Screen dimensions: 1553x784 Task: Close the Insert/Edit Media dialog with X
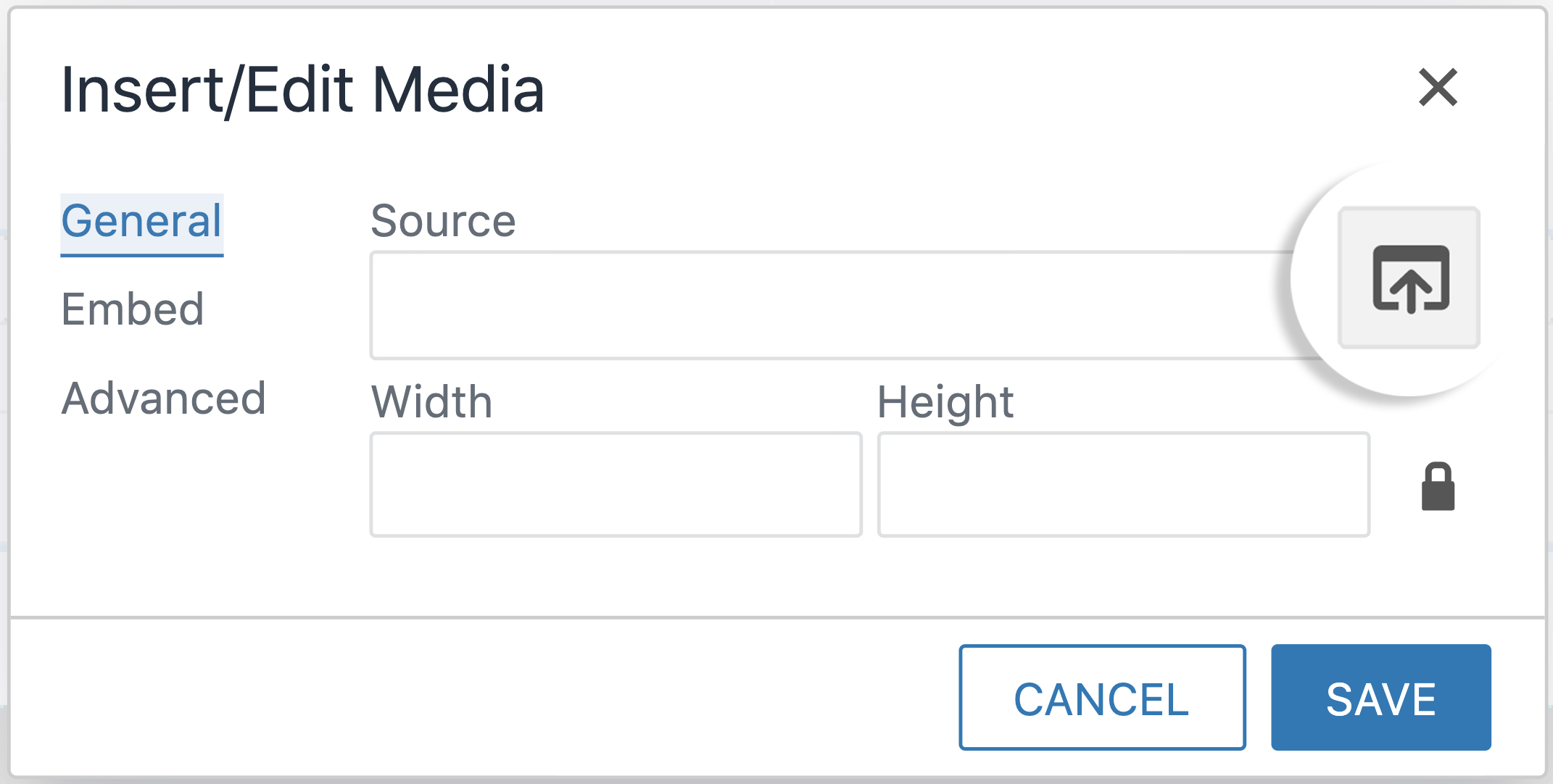(x=1438, y=88)
